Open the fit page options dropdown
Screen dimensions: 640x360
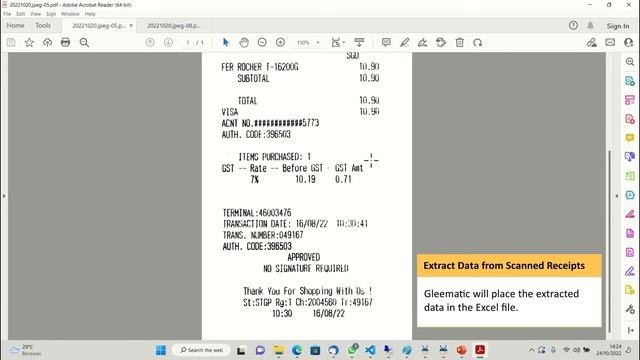(x=338, y=42)
